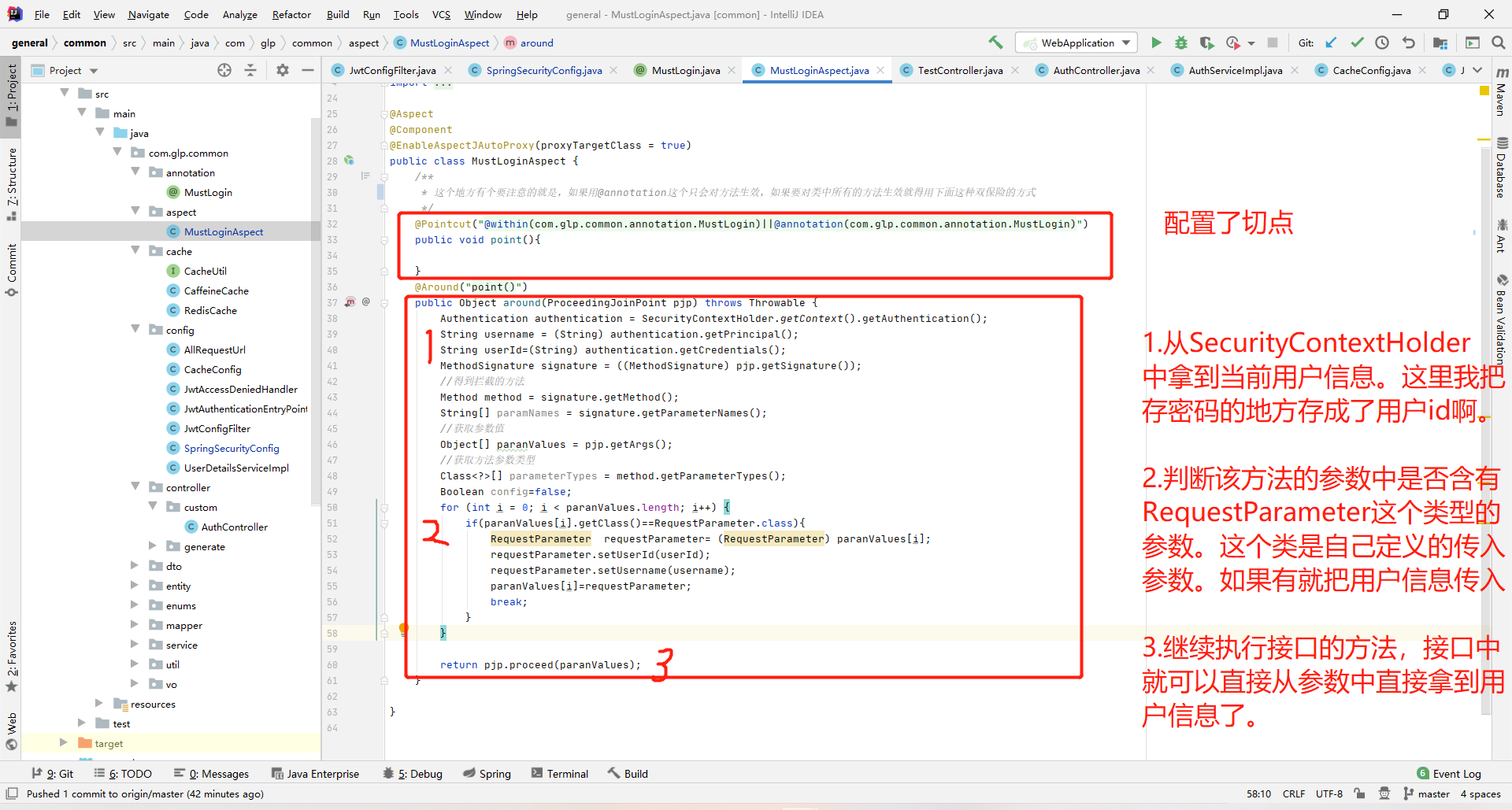Screen dimensions: 1512x810
Task: Click the UTF-8 encoding selector
Action: (x=1329, y=793)
